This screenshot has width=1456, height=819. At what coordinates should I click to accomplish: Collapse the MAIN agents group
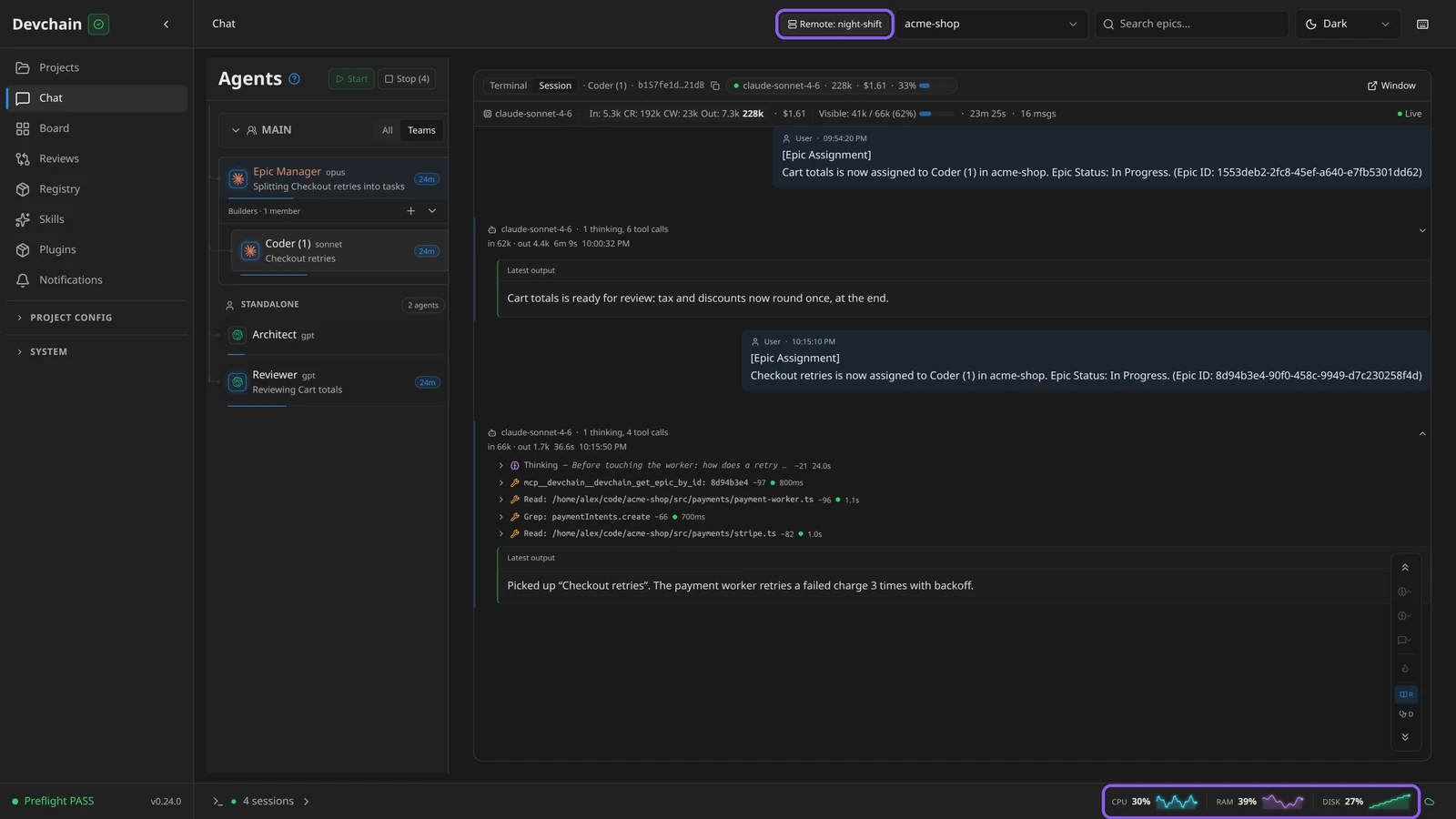[x=236, y=130]
